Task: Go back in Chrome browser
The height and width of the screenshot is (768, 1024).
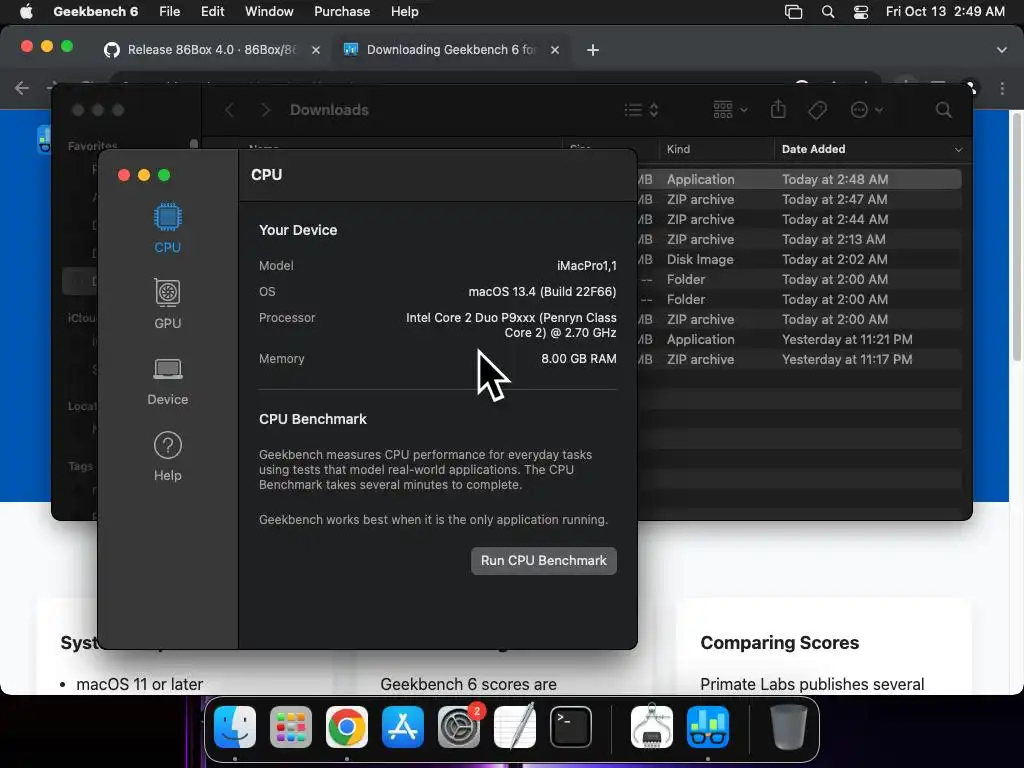Action: (x=22, y=88)
